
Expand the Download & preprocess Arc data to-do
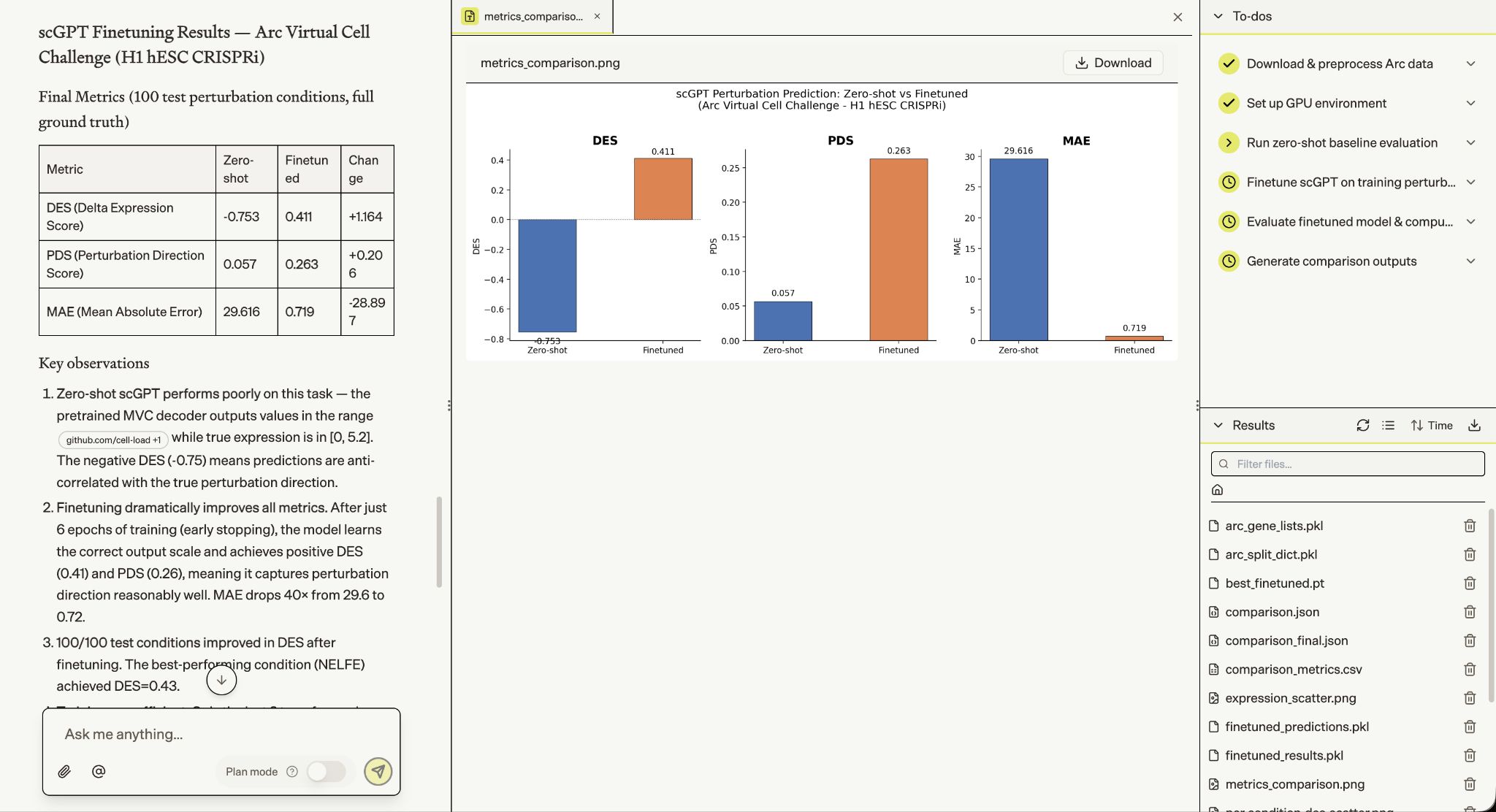tap(1470, 64)
